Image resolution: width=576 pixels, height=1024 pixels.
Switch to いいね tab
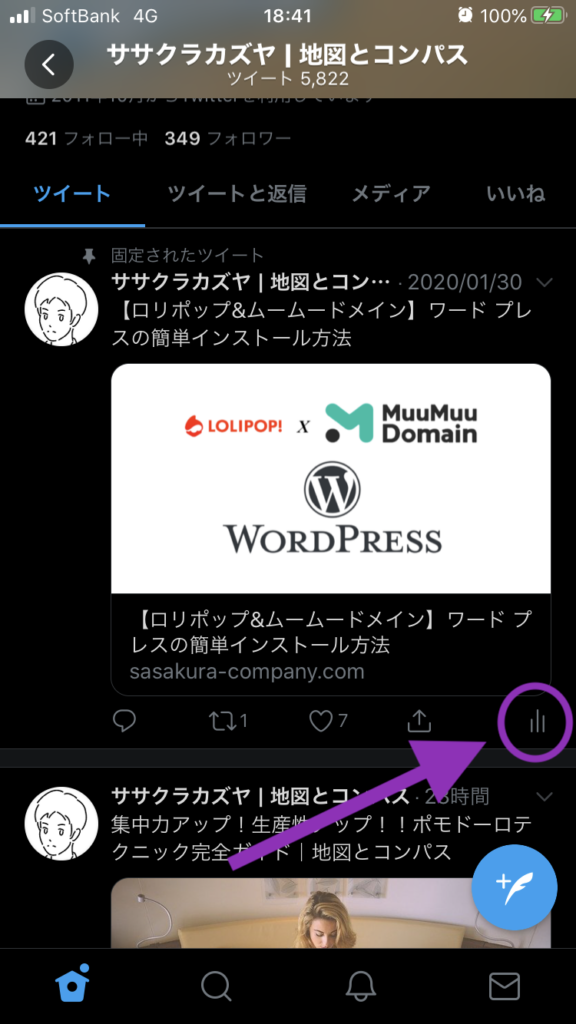pos(516,194)
